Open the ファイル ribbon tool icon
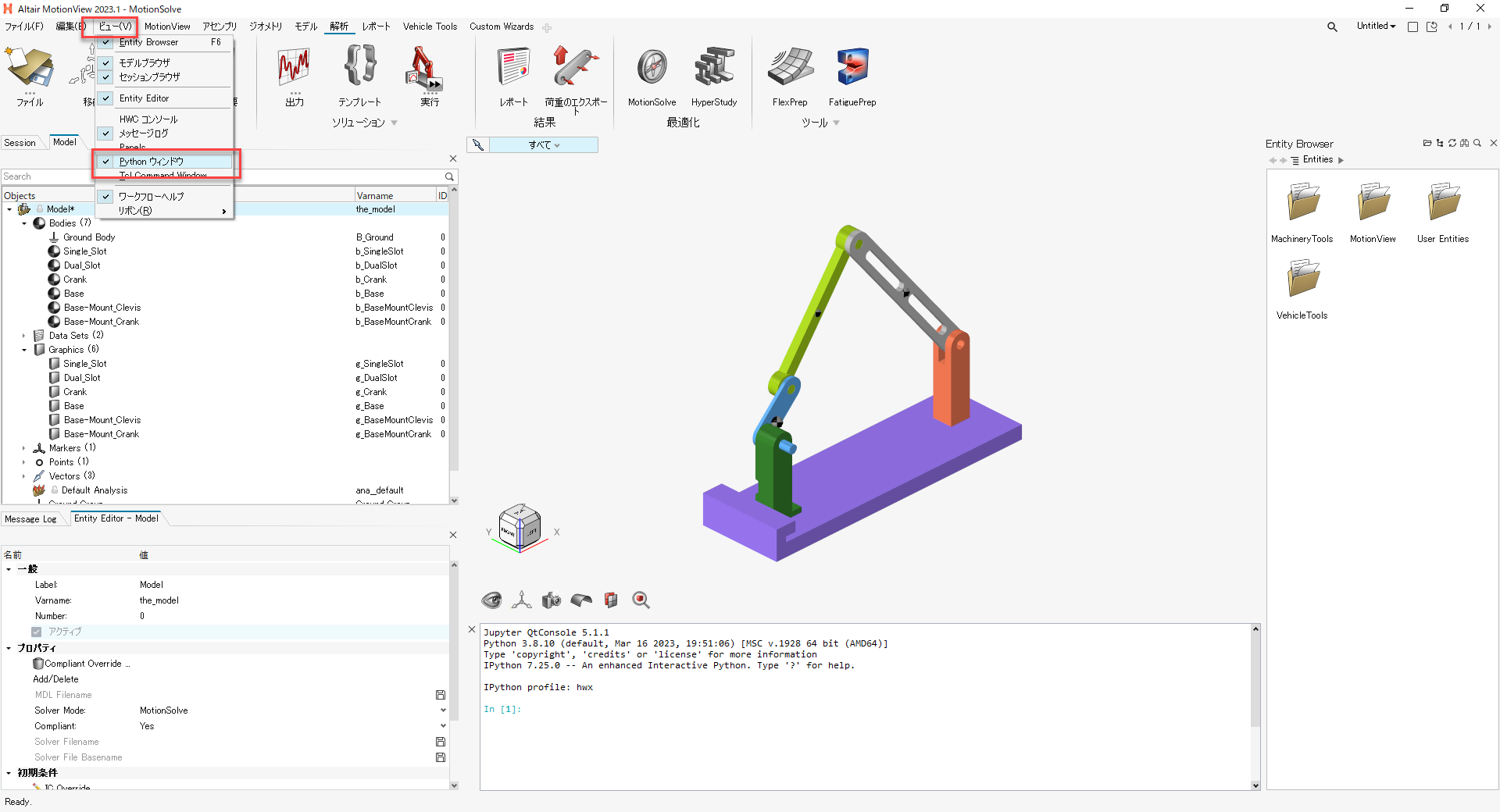This screenshot has width=1500, height=812. pyautogui.click(x=30, y=69)
